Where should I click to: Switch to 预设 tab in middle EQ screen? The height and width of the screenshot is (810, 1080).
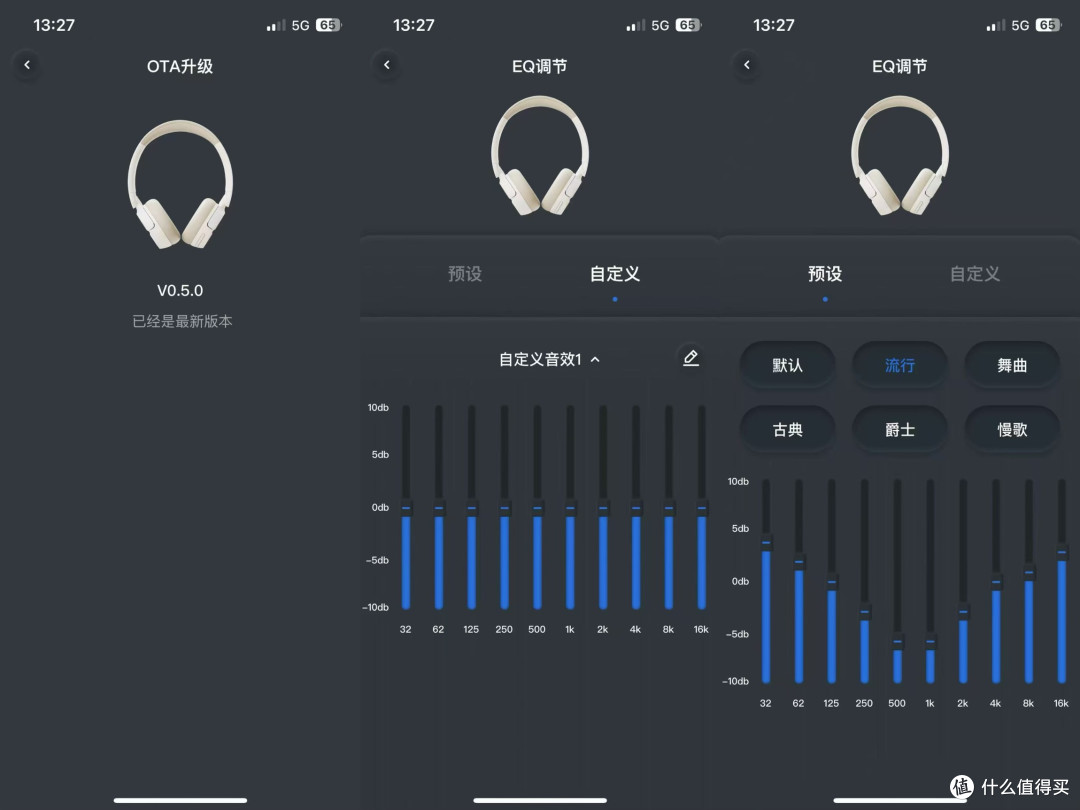click(465, 274)
